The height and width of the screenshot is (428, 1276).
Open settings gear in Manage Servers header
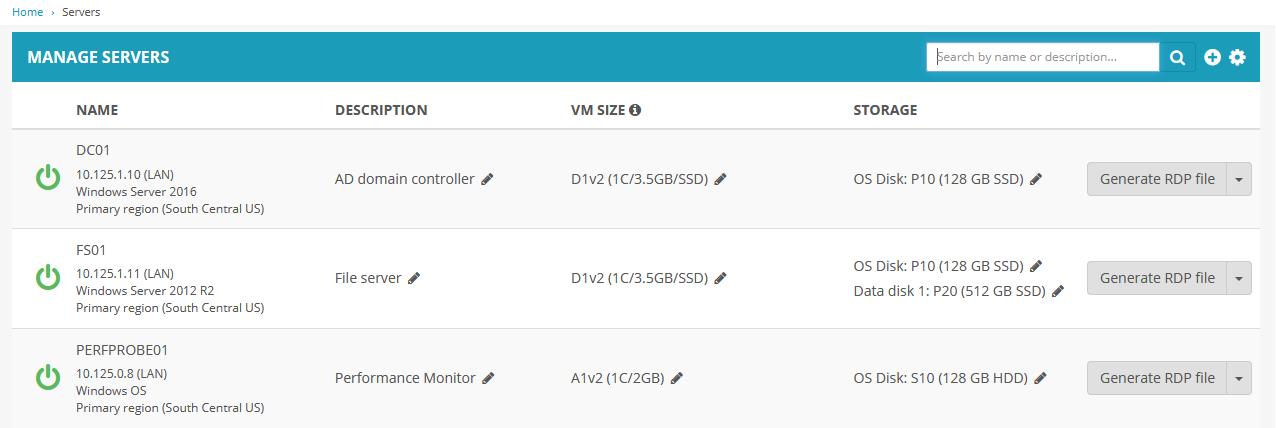pyautogui.click(x=1237, y=57)
